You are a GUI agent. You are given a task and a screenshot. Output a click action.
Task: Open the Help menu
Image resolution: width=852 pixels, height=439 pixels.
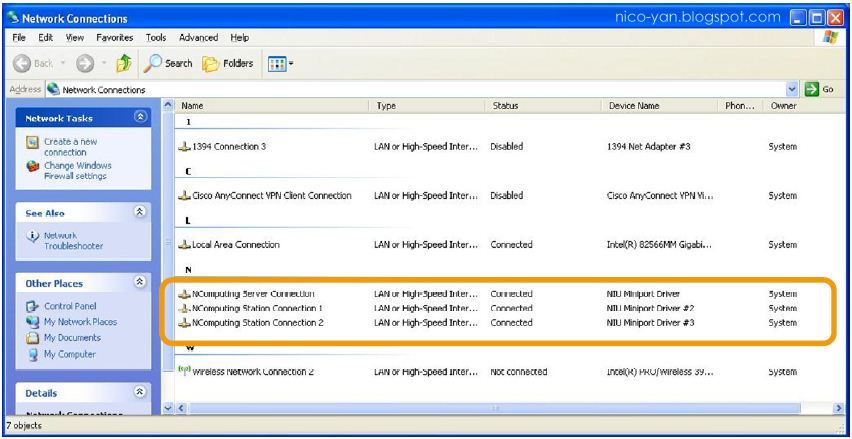coord(240,37)
